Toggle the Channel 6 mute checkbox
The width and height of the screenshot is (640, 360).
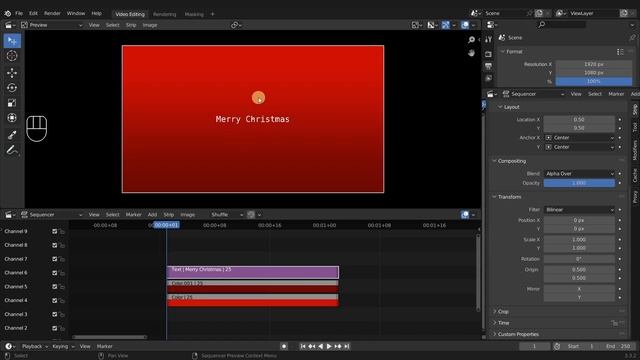pos(55,273)
